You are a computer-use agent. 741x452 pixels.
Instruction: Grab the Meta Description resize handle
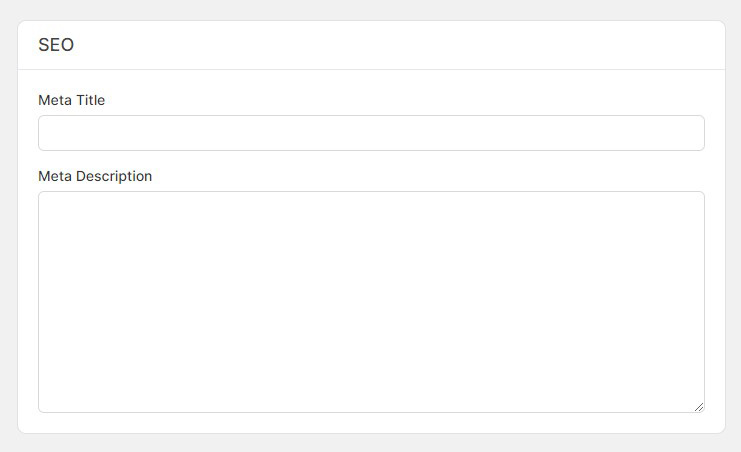699,407
